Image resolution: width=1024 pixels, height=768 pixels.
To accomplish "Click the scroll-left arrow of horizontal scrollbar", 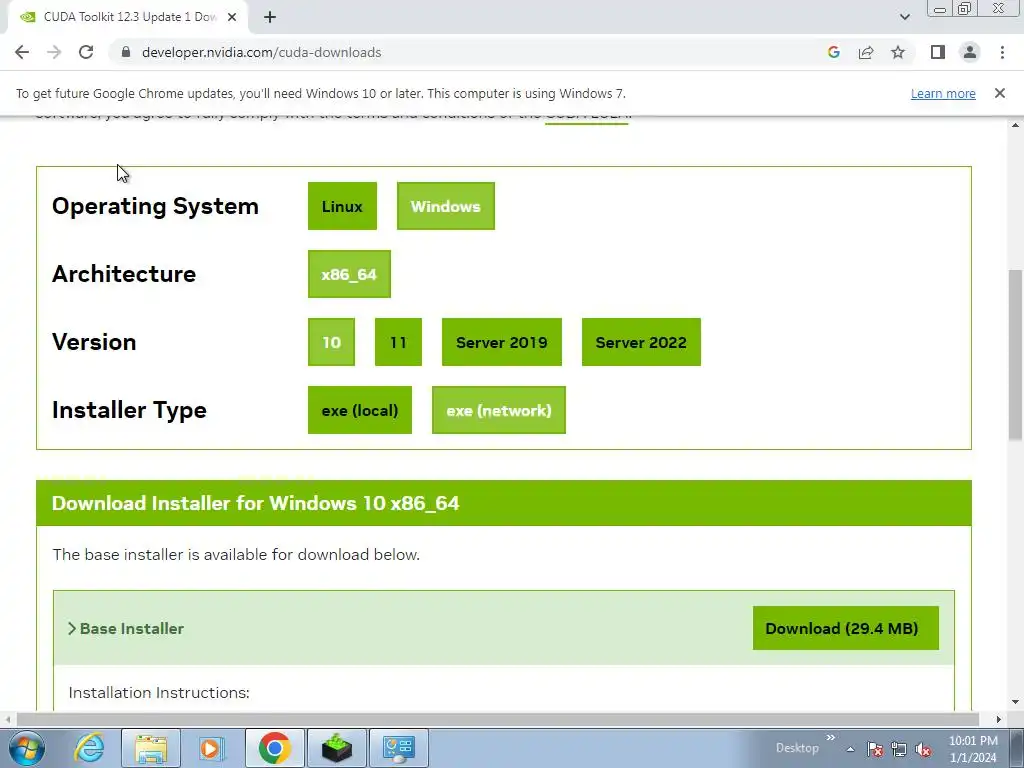I will 8,719.
